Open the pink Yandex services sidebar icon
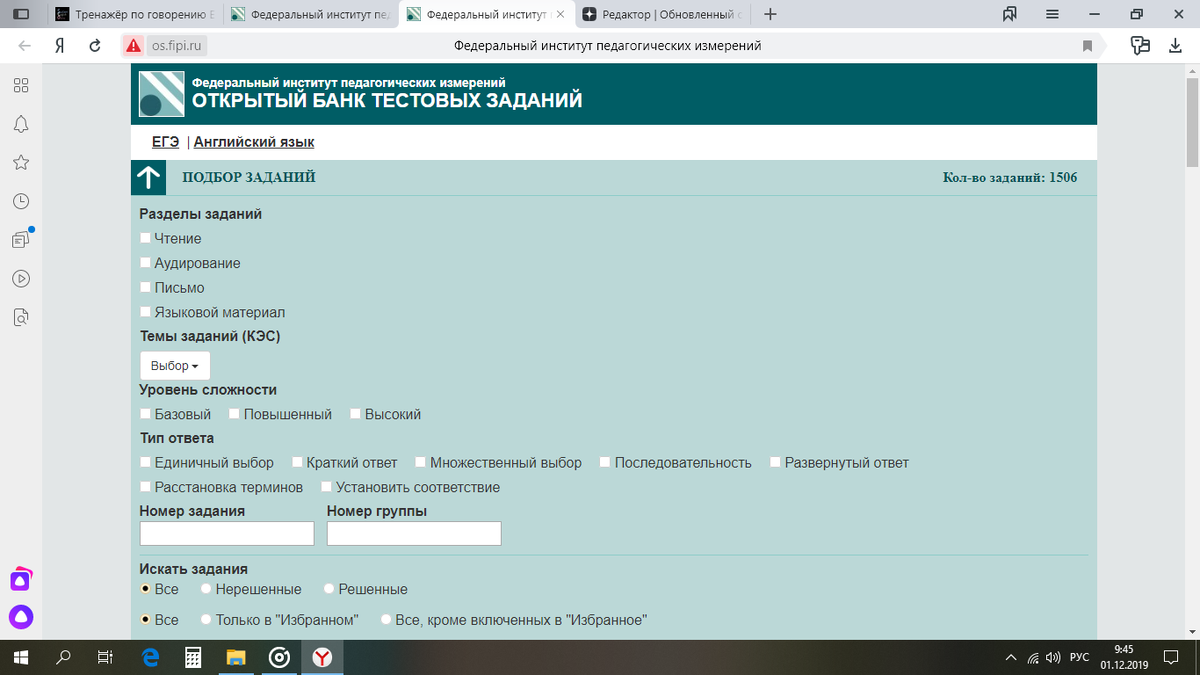 pos(21,579)
